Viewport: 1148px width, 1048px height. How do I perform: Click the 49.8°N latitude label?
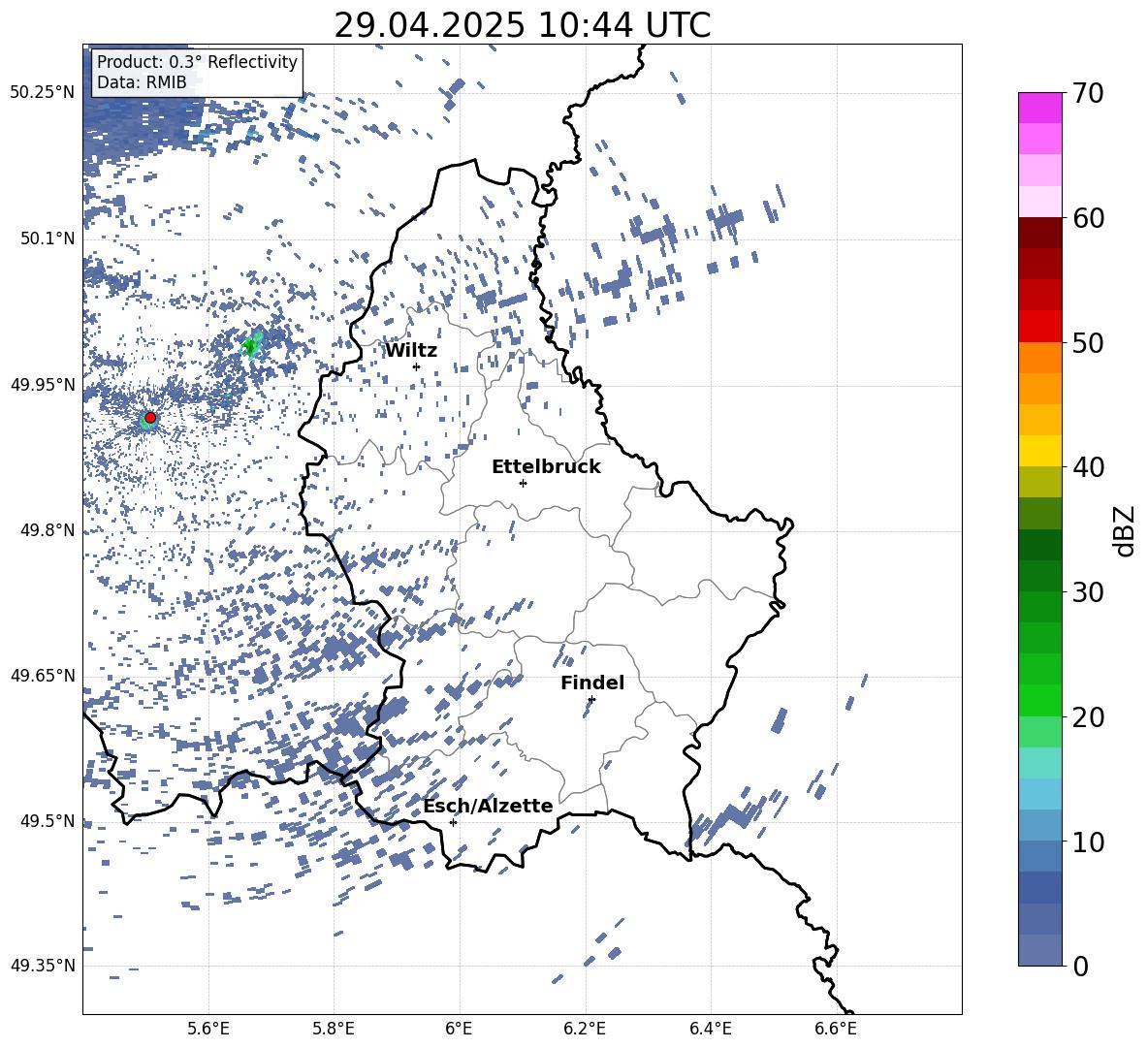click(47, 530)
